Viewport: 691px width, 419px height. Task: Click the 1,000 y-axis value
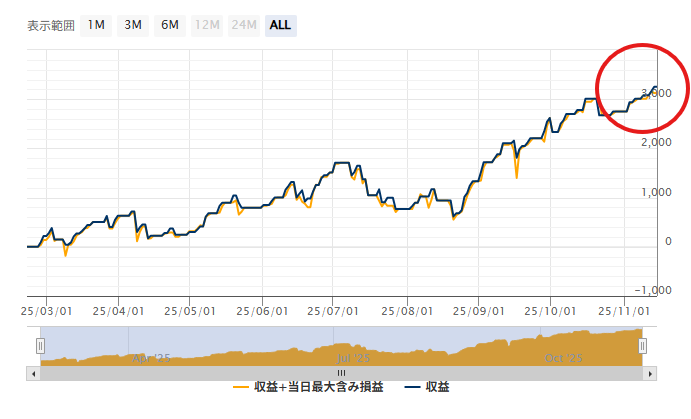point(656,192)
